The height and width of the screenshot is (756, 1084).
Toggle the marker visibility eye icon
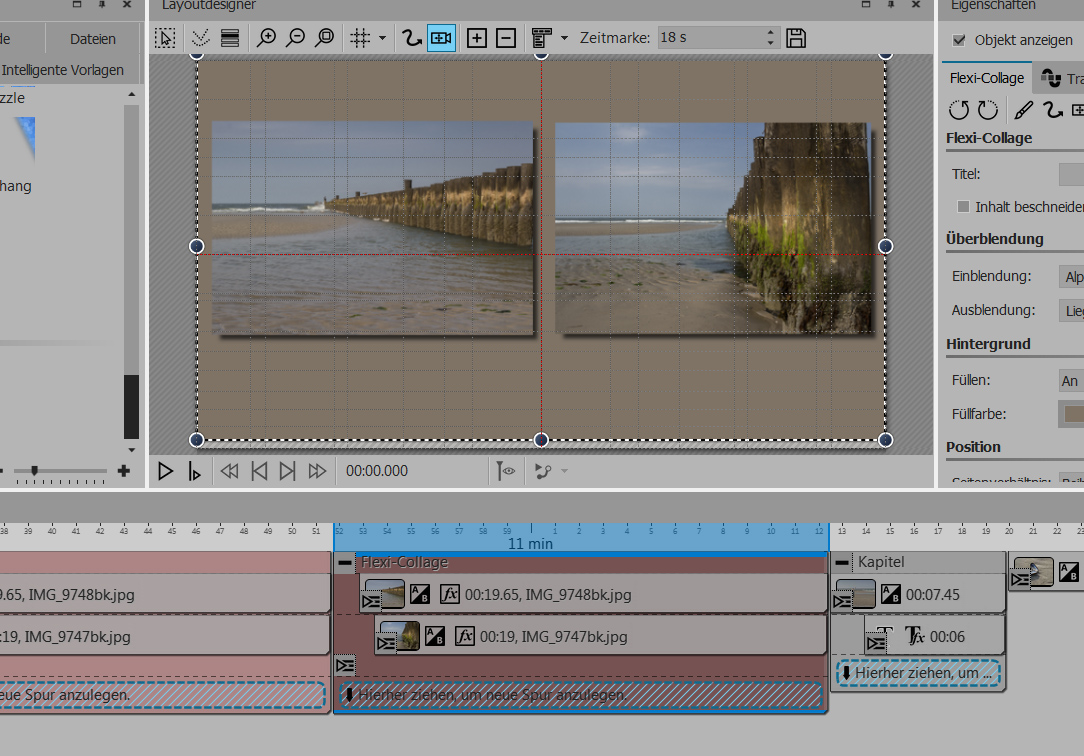506,471
